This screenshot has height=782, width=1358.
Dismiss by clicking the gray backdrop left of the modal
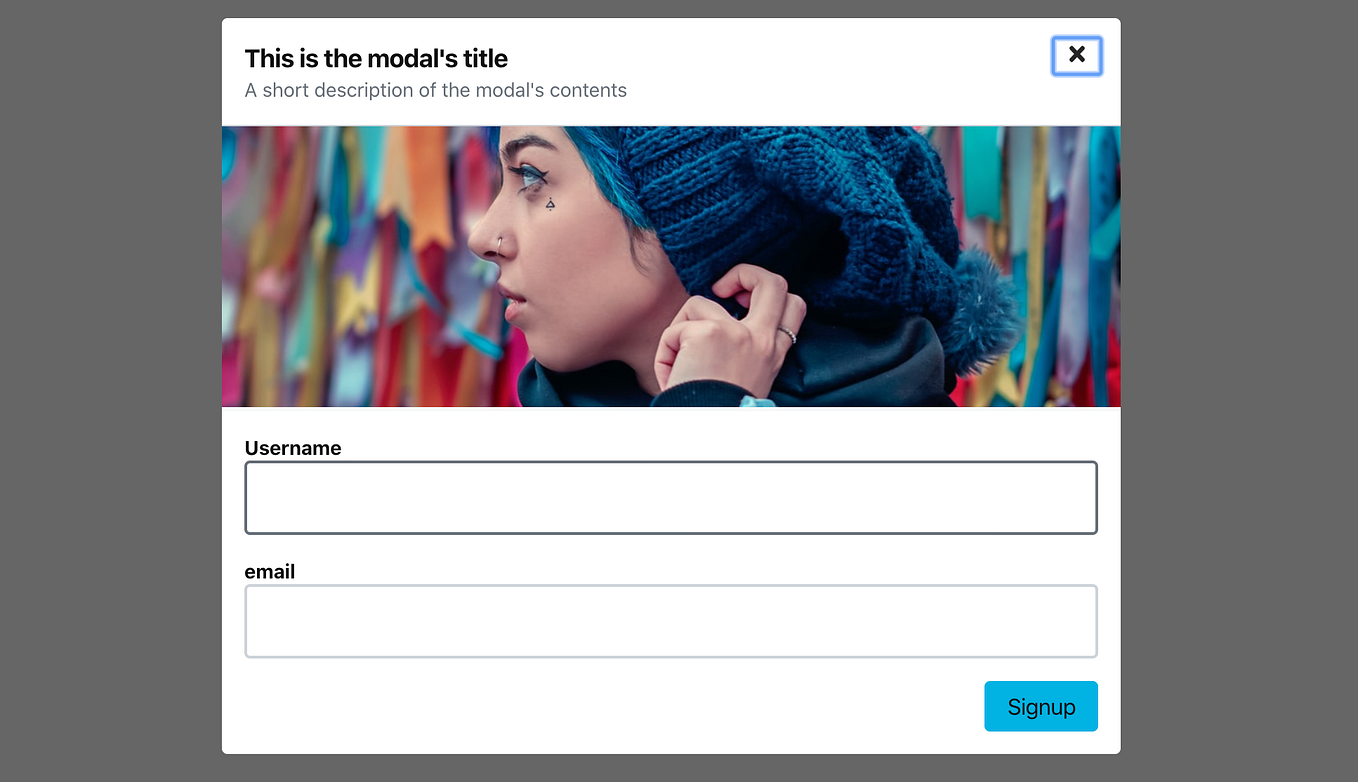tap(110, 390)
